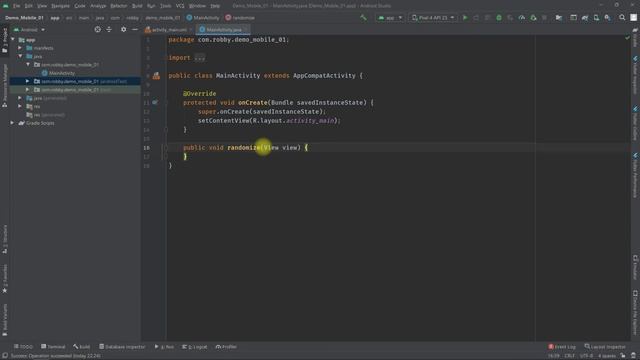Viewport: 640px width, 360px height.
Task: Run the app with the green play button
Action: coord(464,18)
